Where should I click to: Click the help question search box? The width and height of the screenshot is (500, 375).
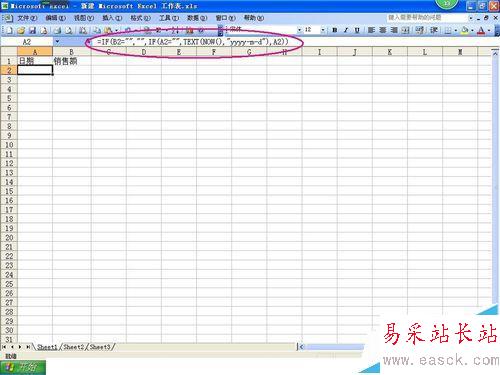[427, 17]
